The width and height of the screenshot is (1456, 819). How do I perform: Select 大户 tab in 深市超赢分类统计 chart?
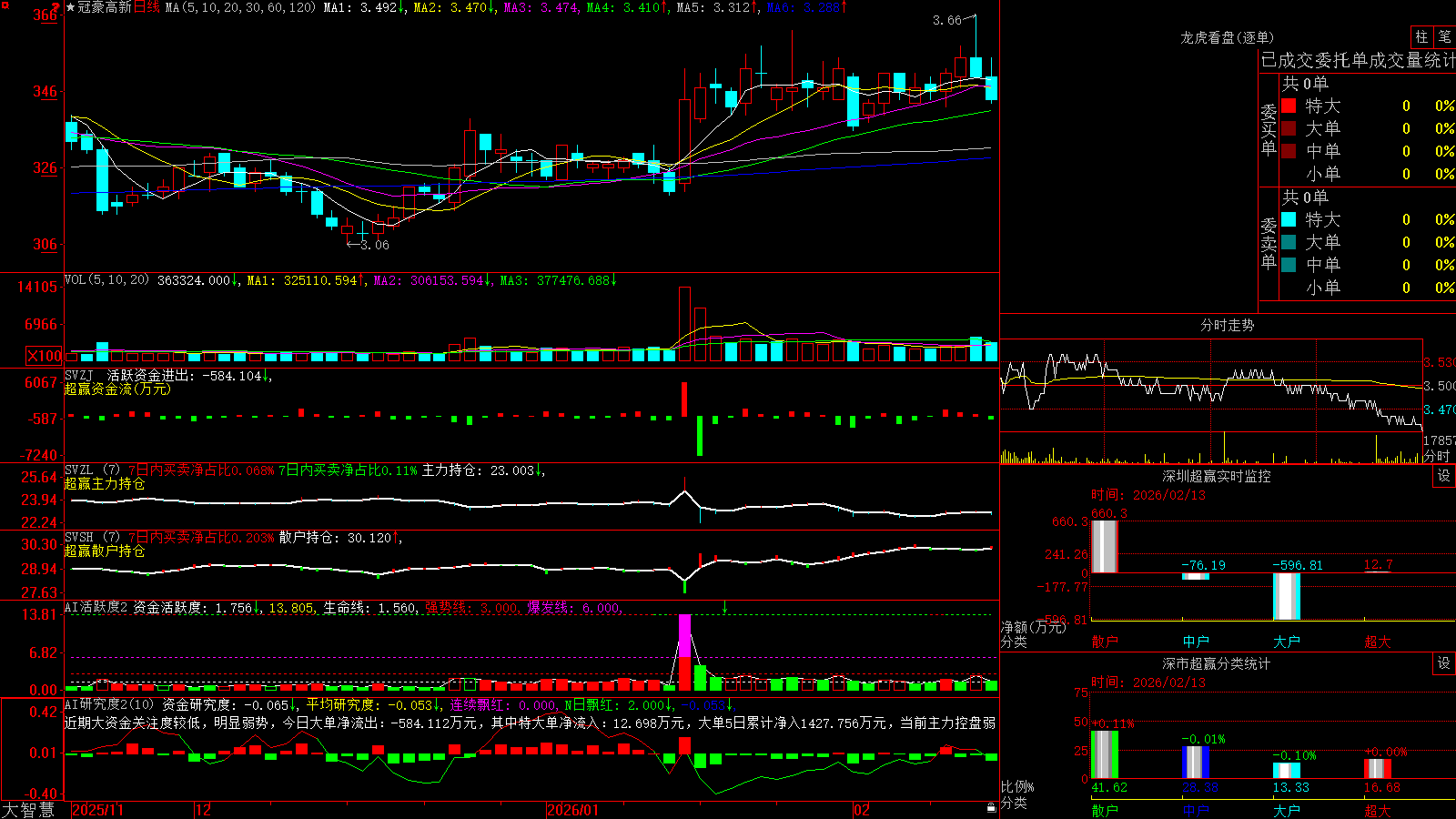point(1287,810)
